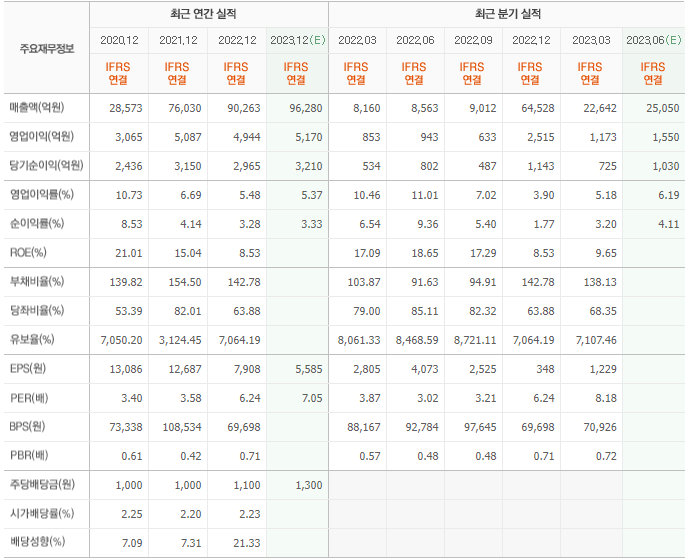Click operating margin 6.19 for 2023.06(E)

pos(669,195)
